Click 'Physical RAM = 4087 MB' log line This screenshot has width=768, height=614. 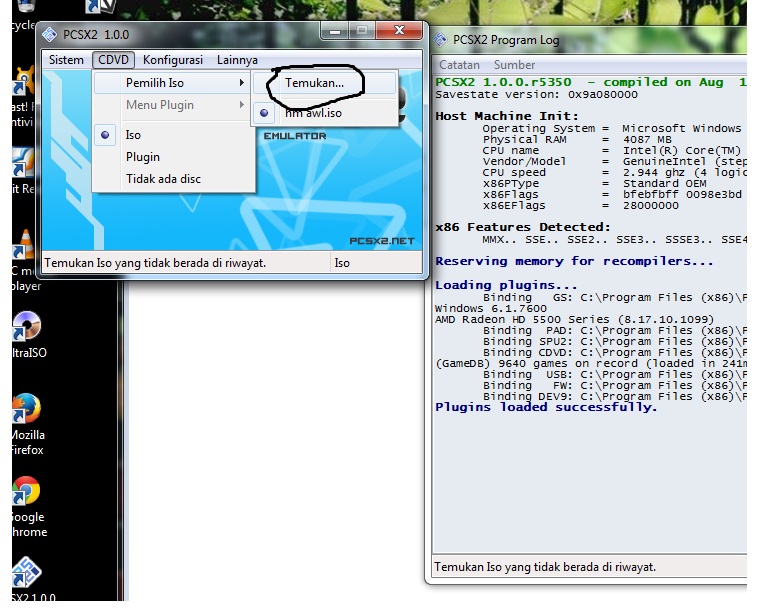pyautogui.click(x=577, y=140)
